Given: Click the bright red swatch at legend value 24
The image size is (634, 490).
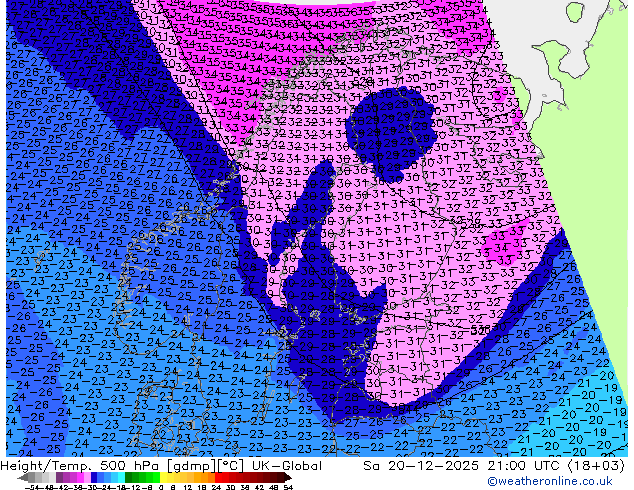Looking at the screenshot, I should pos(218,477).
